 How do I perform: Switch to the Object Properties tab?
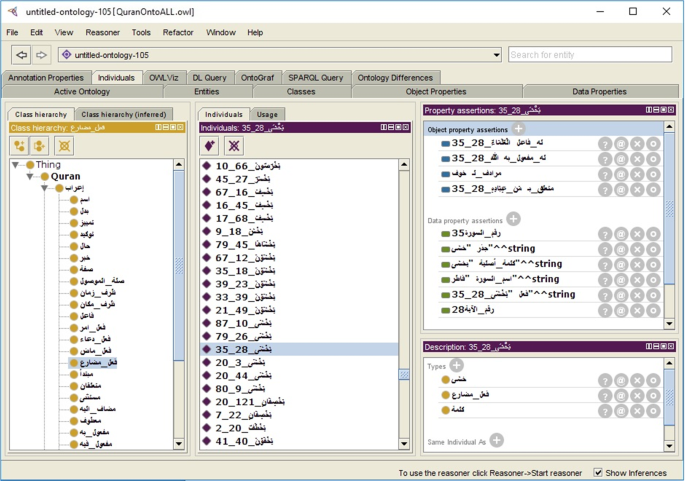click(x=436, y=92)
